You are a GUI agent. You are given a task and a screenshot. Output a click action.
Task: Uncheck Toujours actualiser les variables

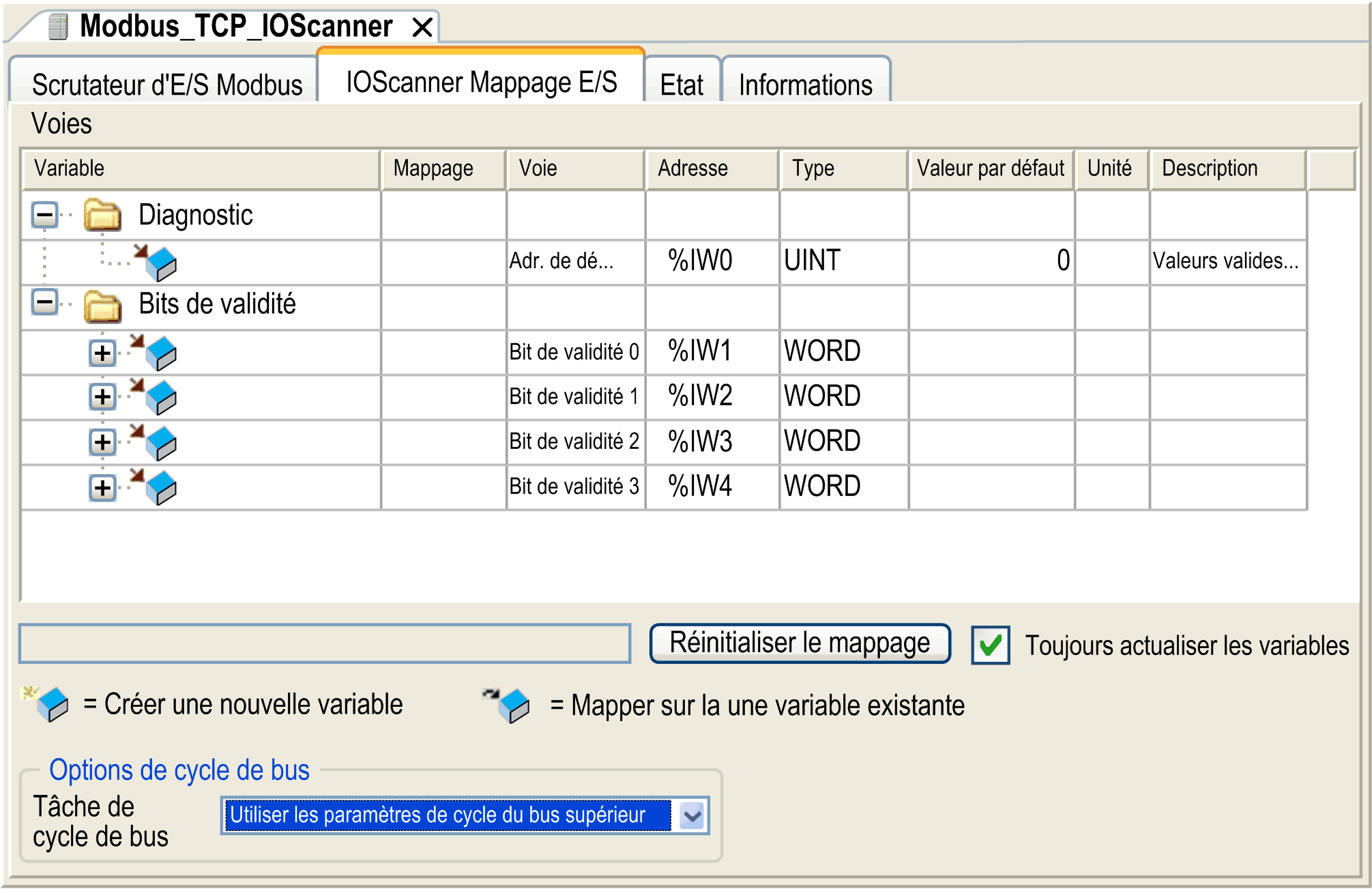(991, 645)
